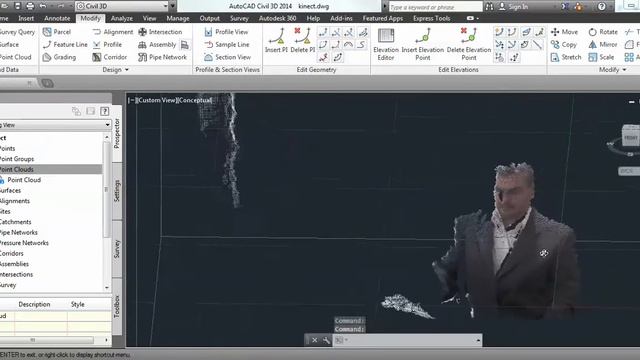640x360 pixels.
Task: Select the Feature Line tool
Action: tap(65, 44)
